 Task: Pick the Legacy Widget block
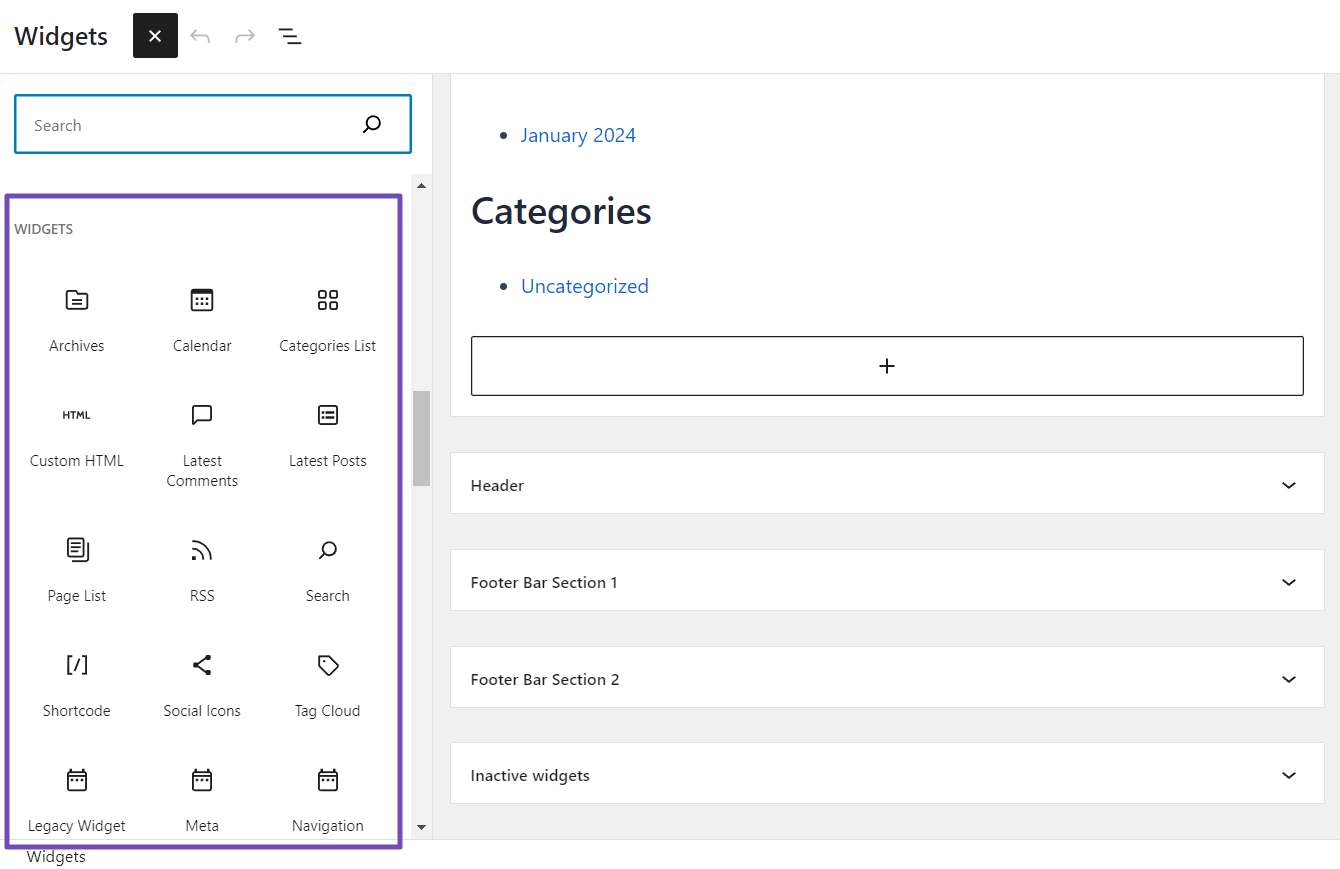point(77,800)
